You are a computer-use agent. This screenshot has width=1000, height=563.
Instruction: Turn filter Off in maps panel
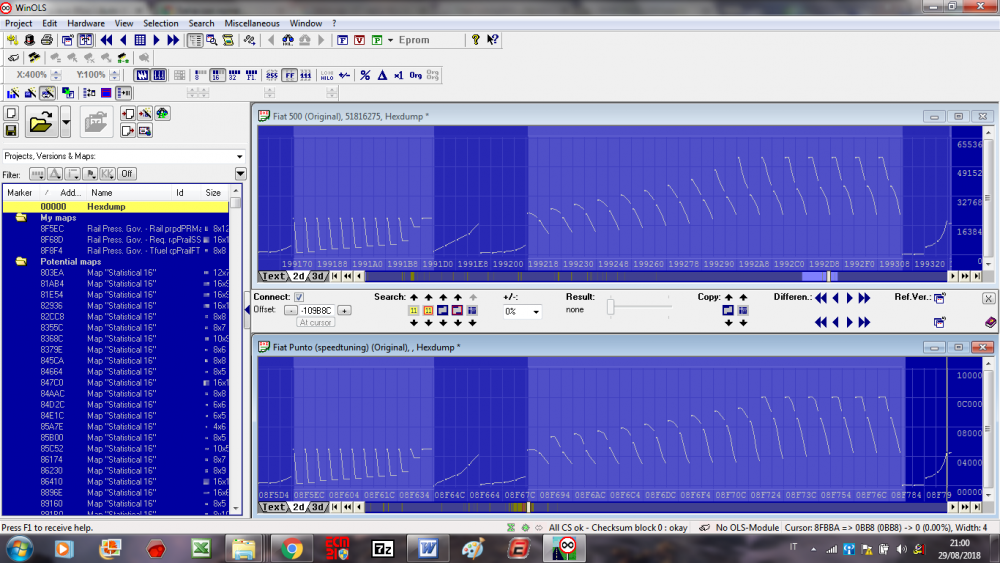pos(127,173)
